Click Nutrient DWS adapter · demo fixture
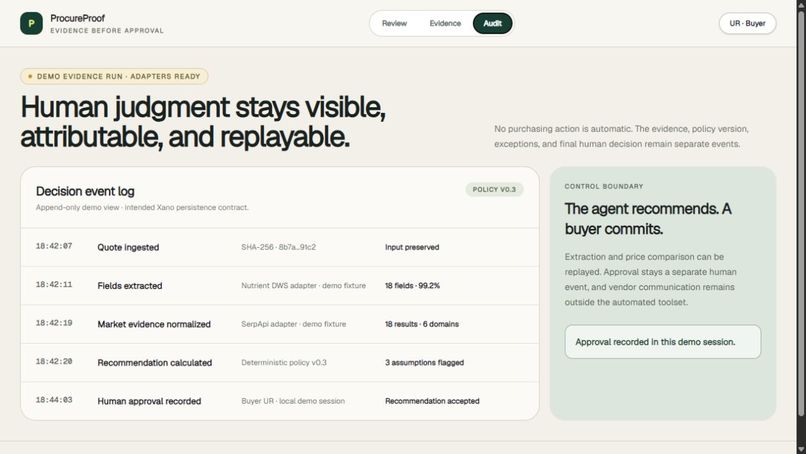Image resolution: width=806 pixels, height=454 pixels. point(303,286)
